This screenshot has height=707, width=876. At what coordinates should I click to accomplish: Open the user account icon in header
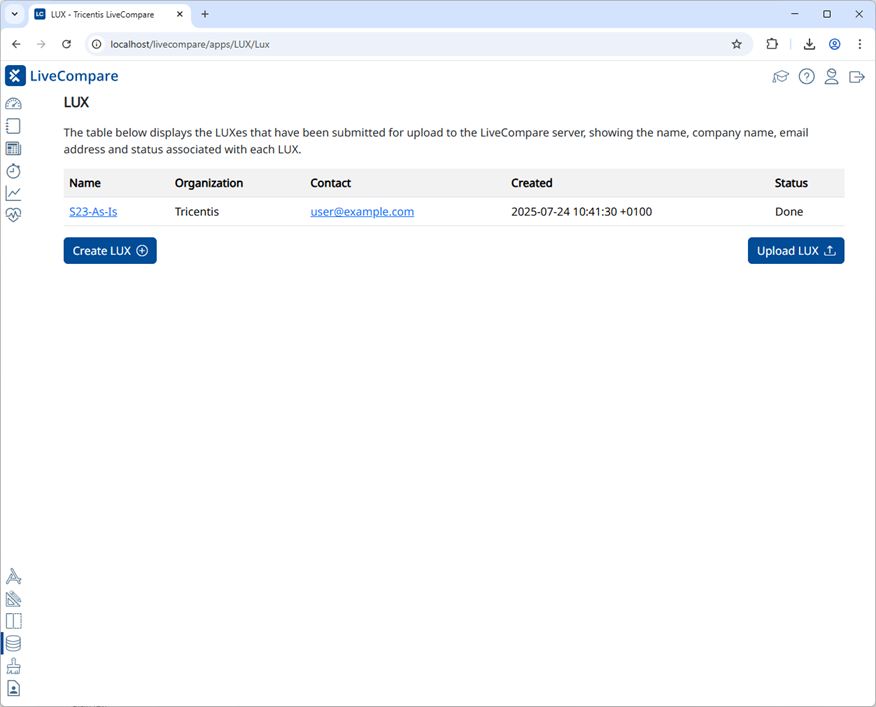831,77
